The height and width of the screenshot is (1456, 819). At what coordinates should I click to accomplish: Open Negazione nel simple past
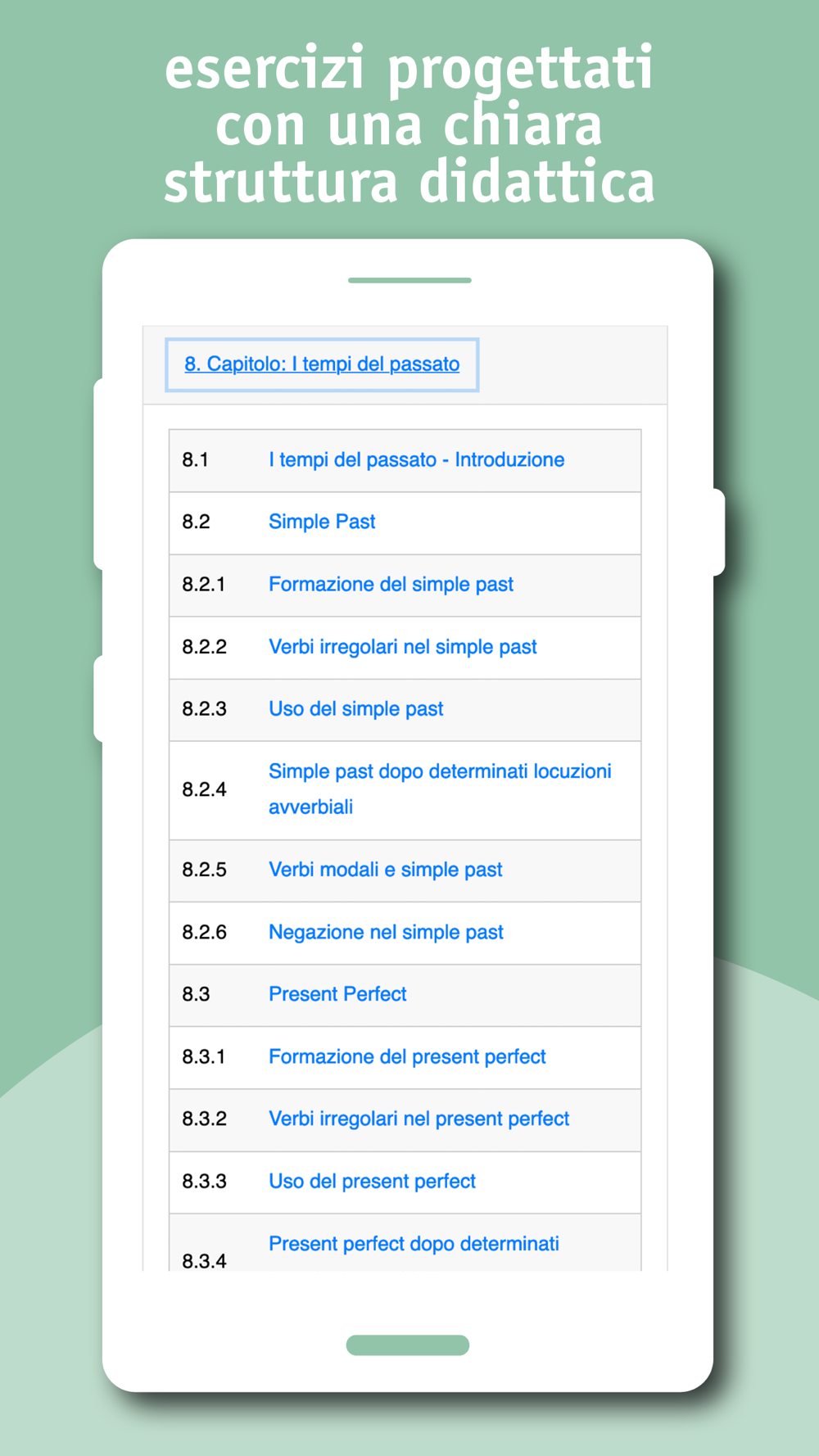point(386,933)
